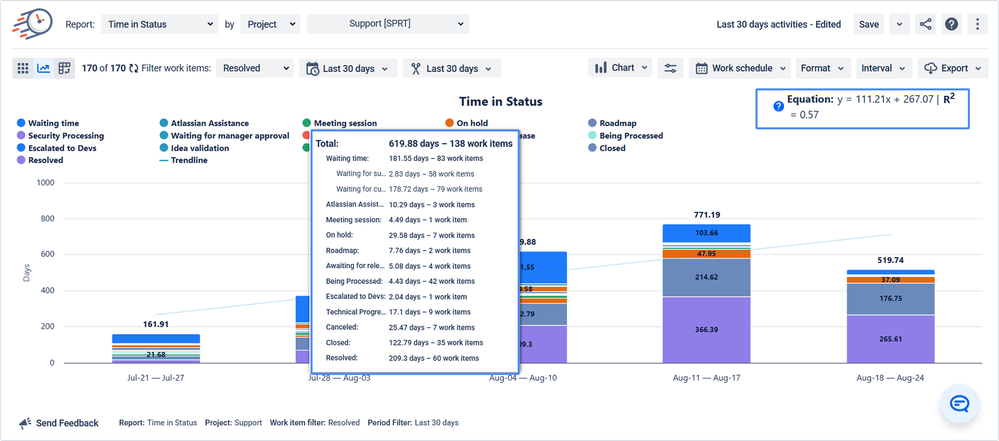The height and width of the screenshot is (441, 999).
Task: Expand the Chart type dropdown
Action: tap(620, 68)
